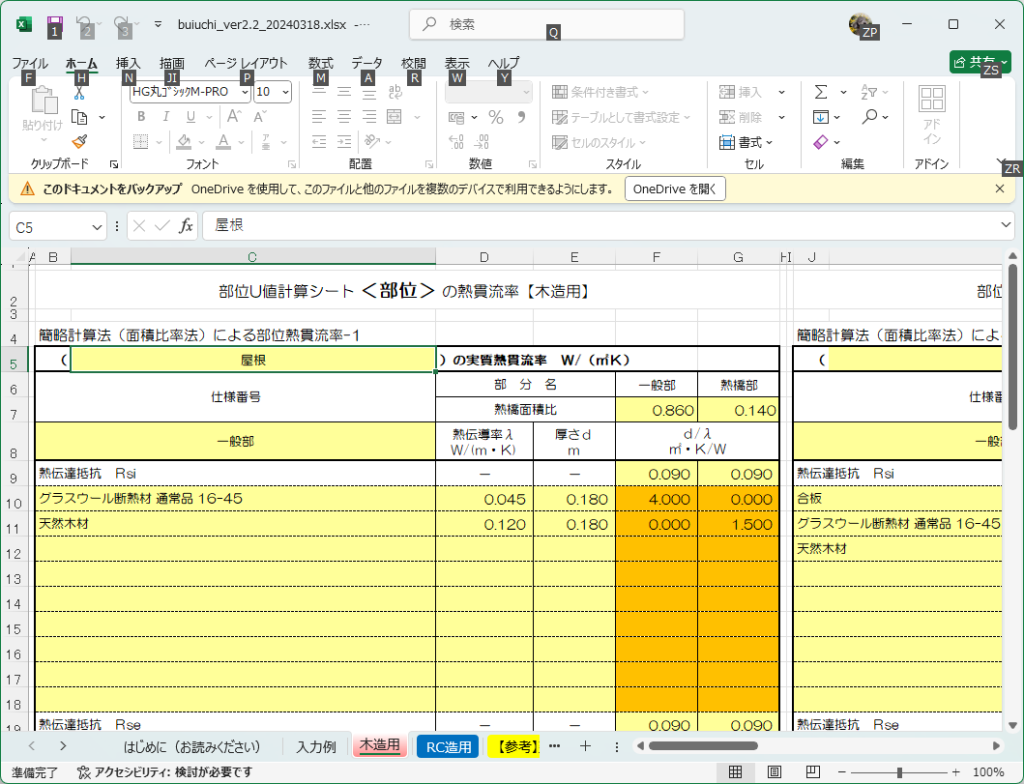Apply percent style format

(496, 117)
